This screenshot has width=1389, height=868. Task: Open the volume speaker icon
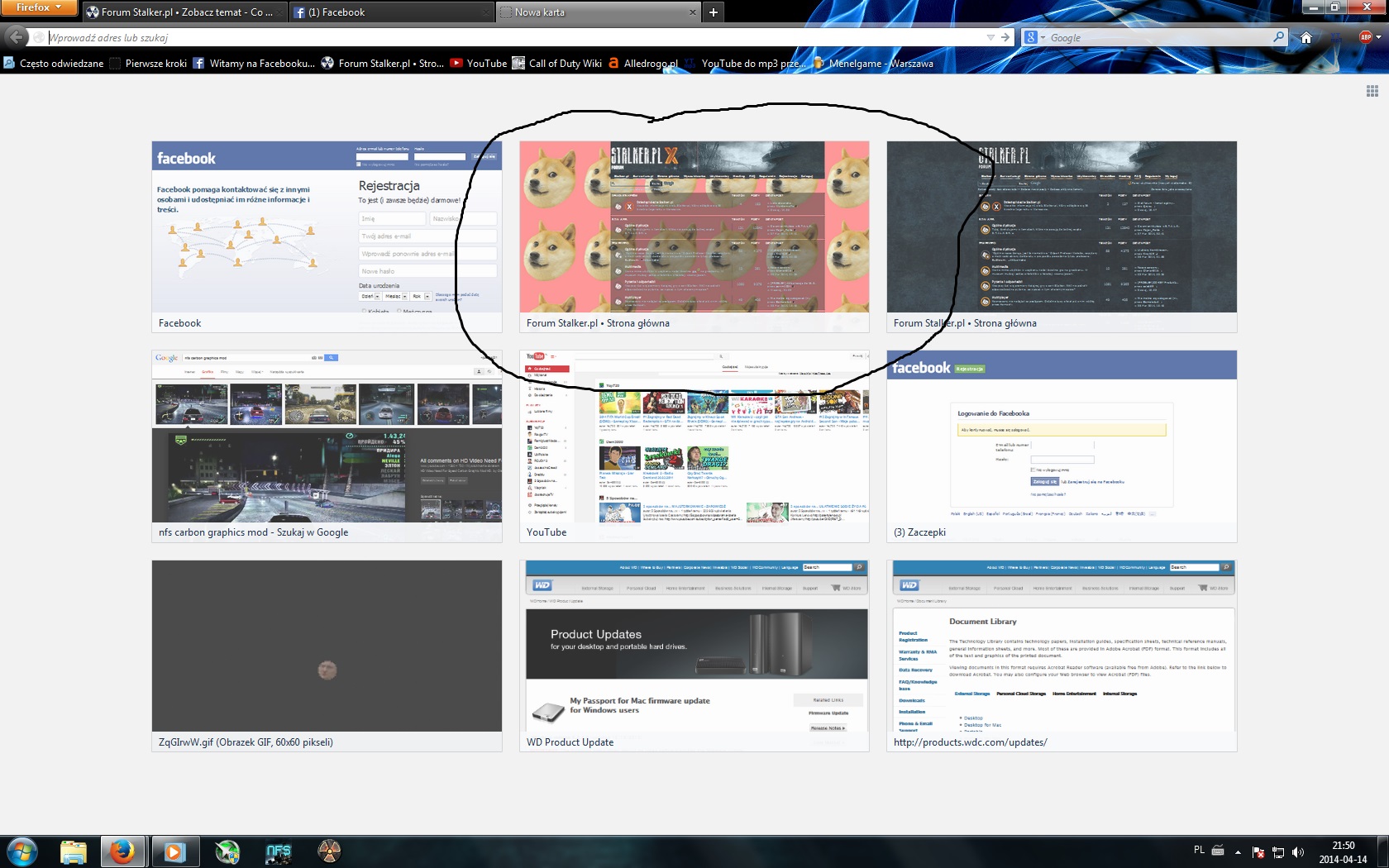coord(1298,852)
